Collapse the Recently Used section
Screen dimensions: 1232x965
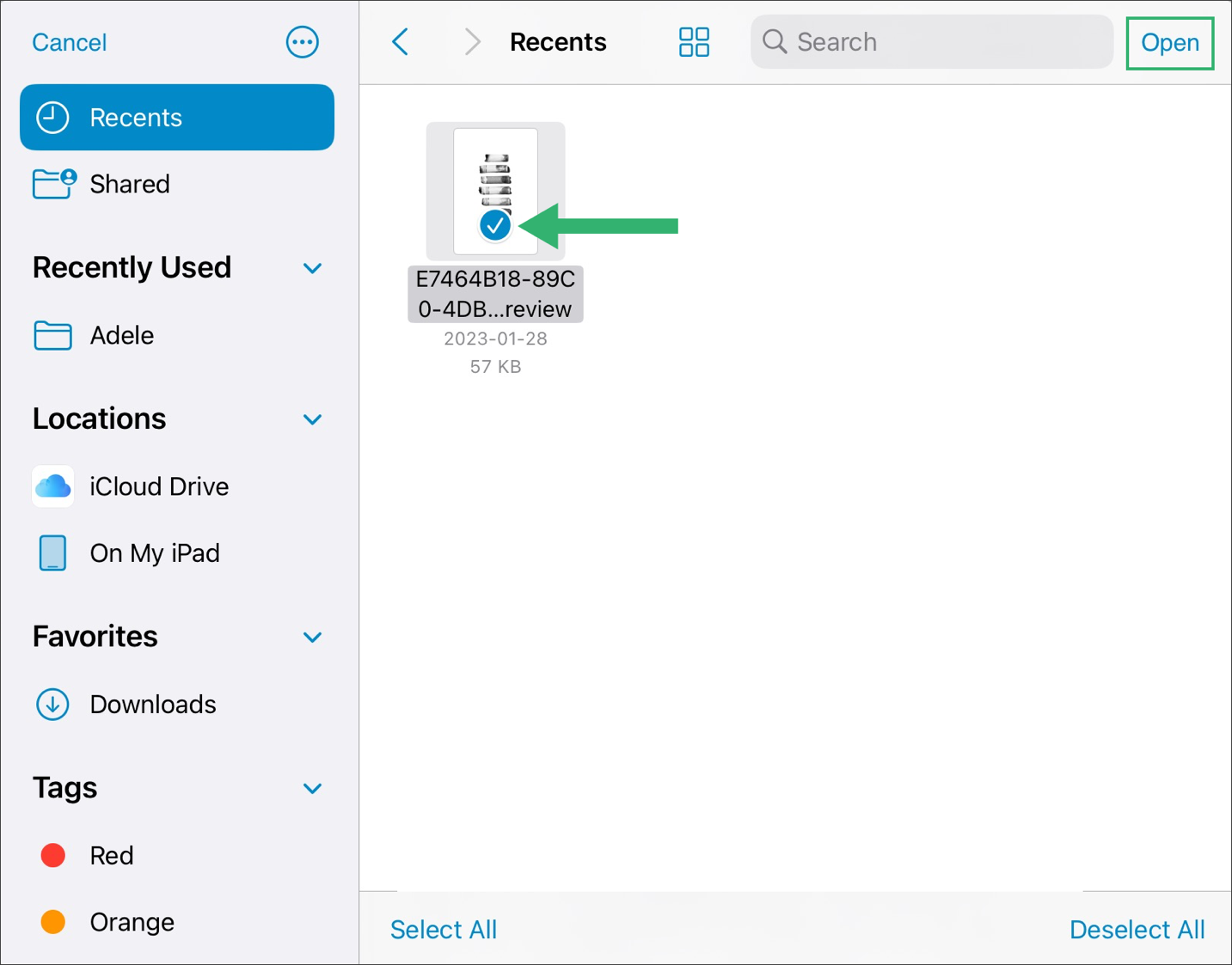click(313, 268)
